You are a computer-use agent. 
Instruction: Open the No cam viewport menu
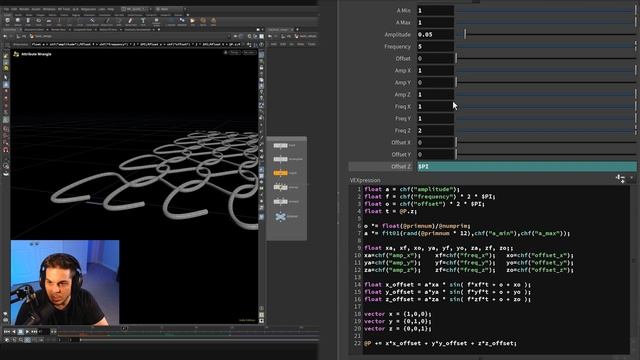click(249, 52)
